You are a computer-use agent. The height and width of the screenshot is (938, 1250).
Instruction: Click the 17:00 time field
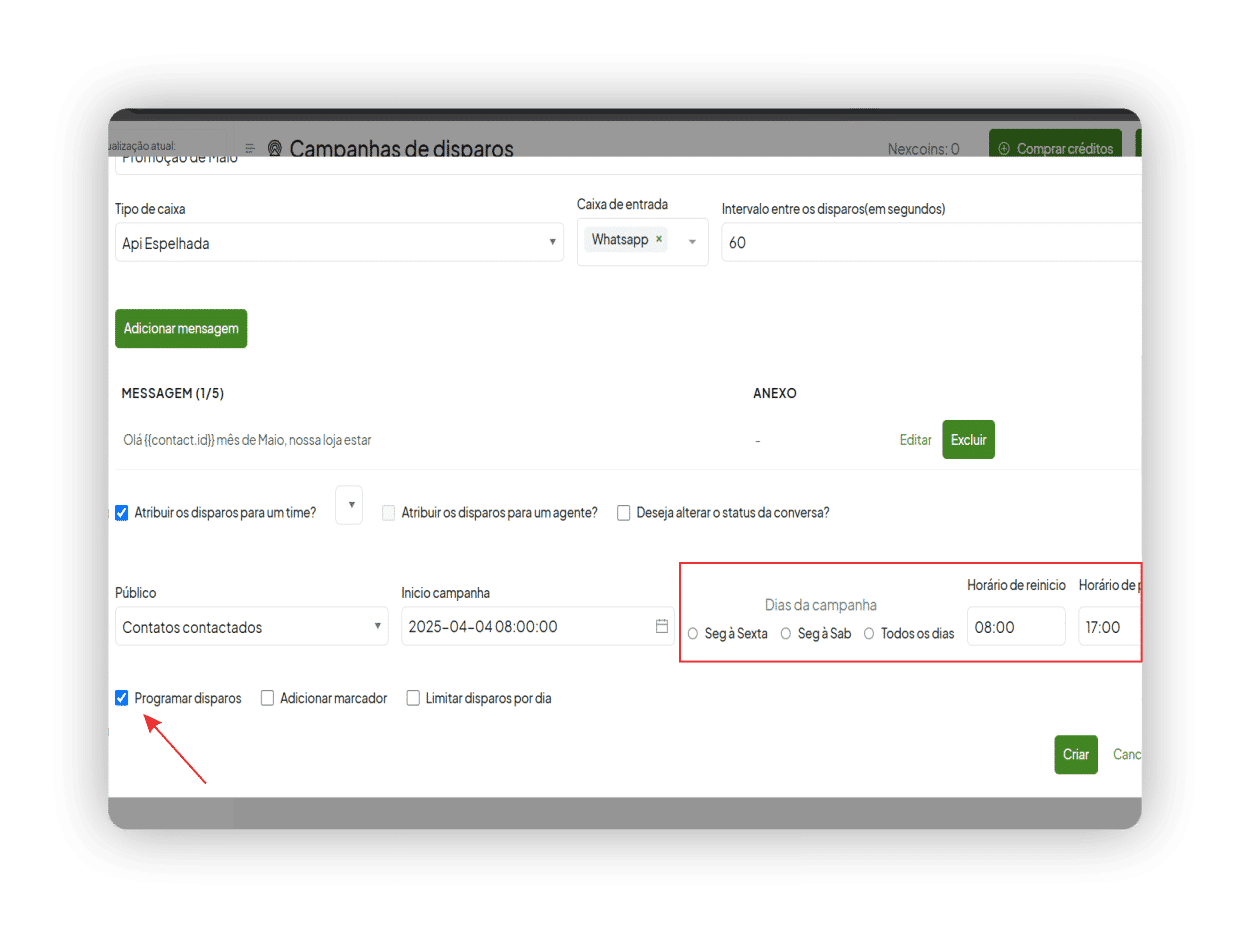tap(1109, 626)
